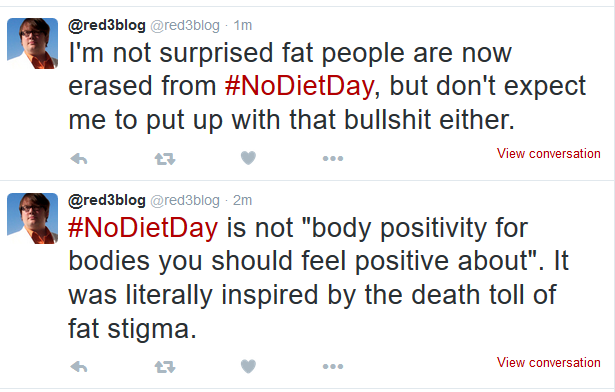
Task: View conversation for the second tweet
Action: [548, 362]
